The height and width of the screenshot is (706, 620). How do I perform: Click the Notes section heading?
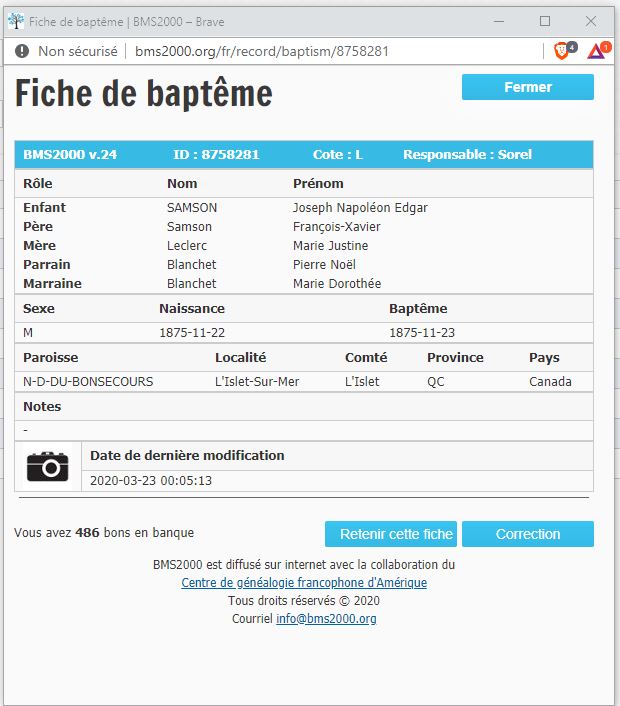[x=42, y=406]
